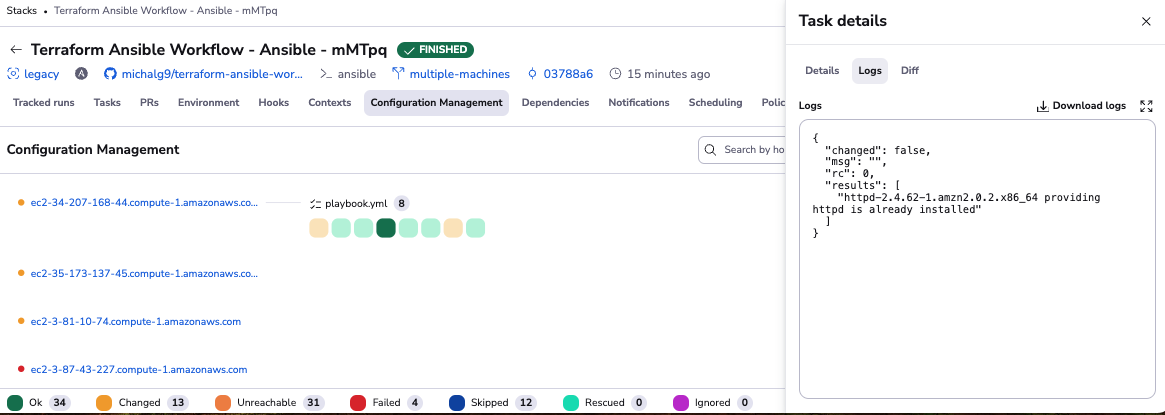Toggle the Unreachable status filter
This screenshot has width=1165, height=415.
point(266,403)
